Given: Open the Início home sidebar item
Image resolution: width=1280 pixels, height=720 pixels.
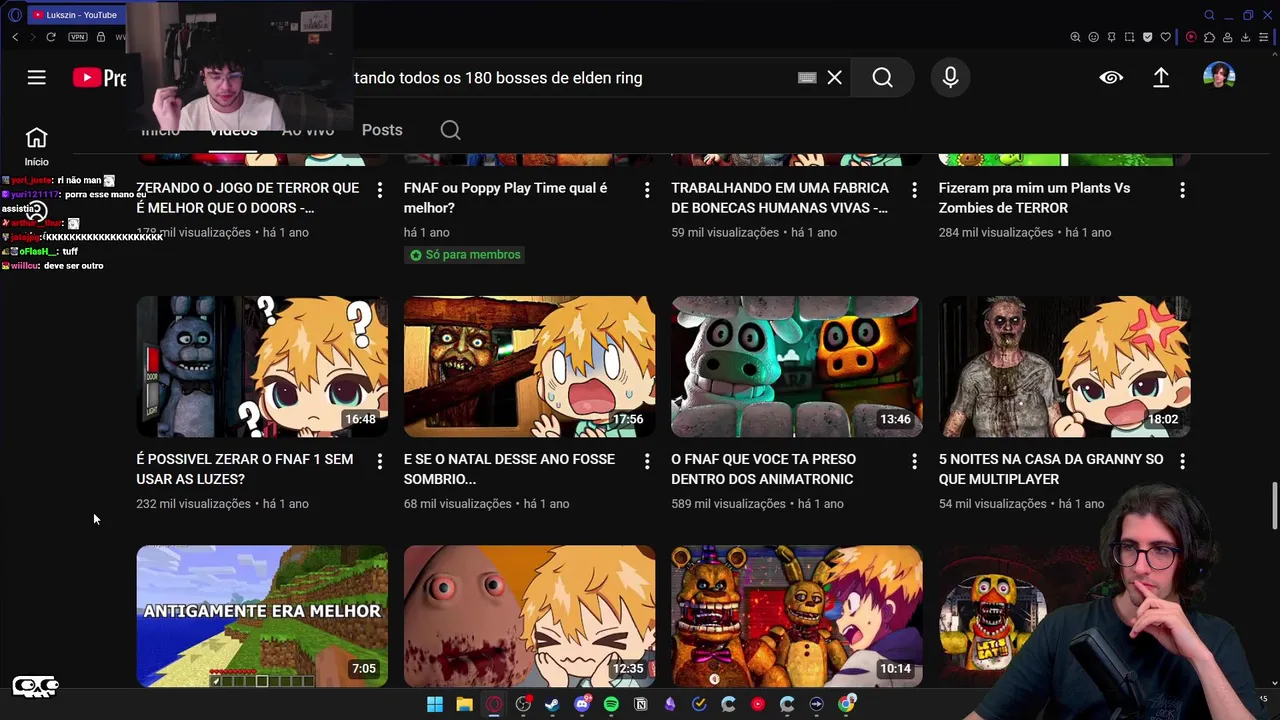Looking at the screenshot, I should [x=36, y=146].
